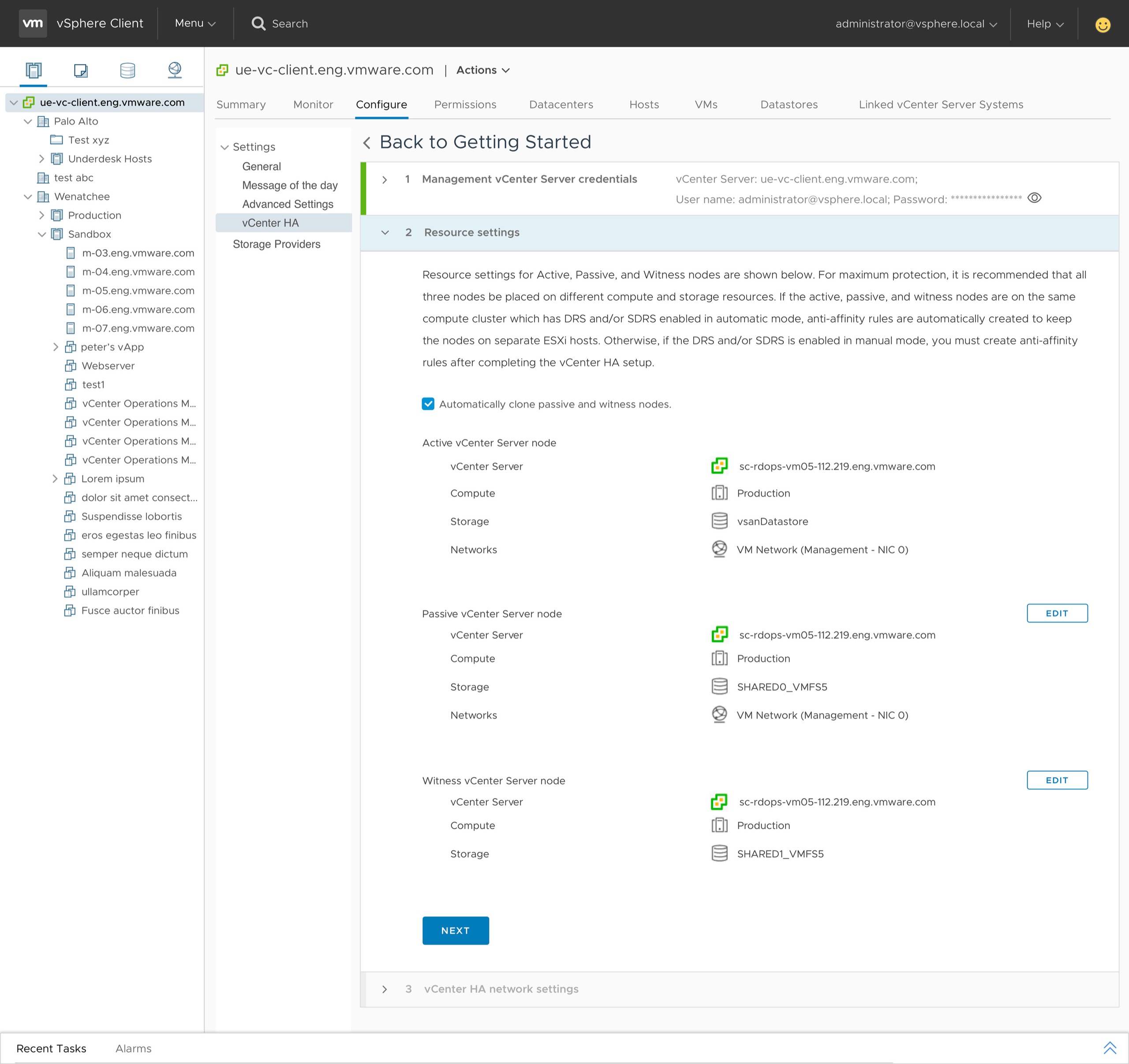Click the SHARED0_VMFS5 datastore icon
The image size is (1129, 1064).
click(x=720, y=686)
